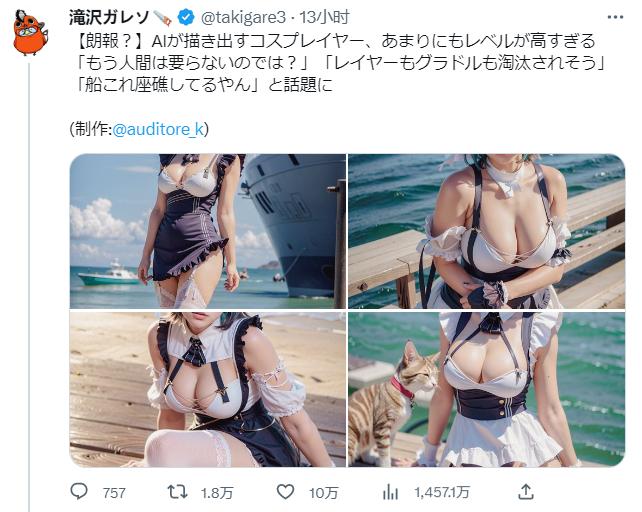Click the 滝沢ガレソ display name
The image size is (642, 512).
click(110, 18)
